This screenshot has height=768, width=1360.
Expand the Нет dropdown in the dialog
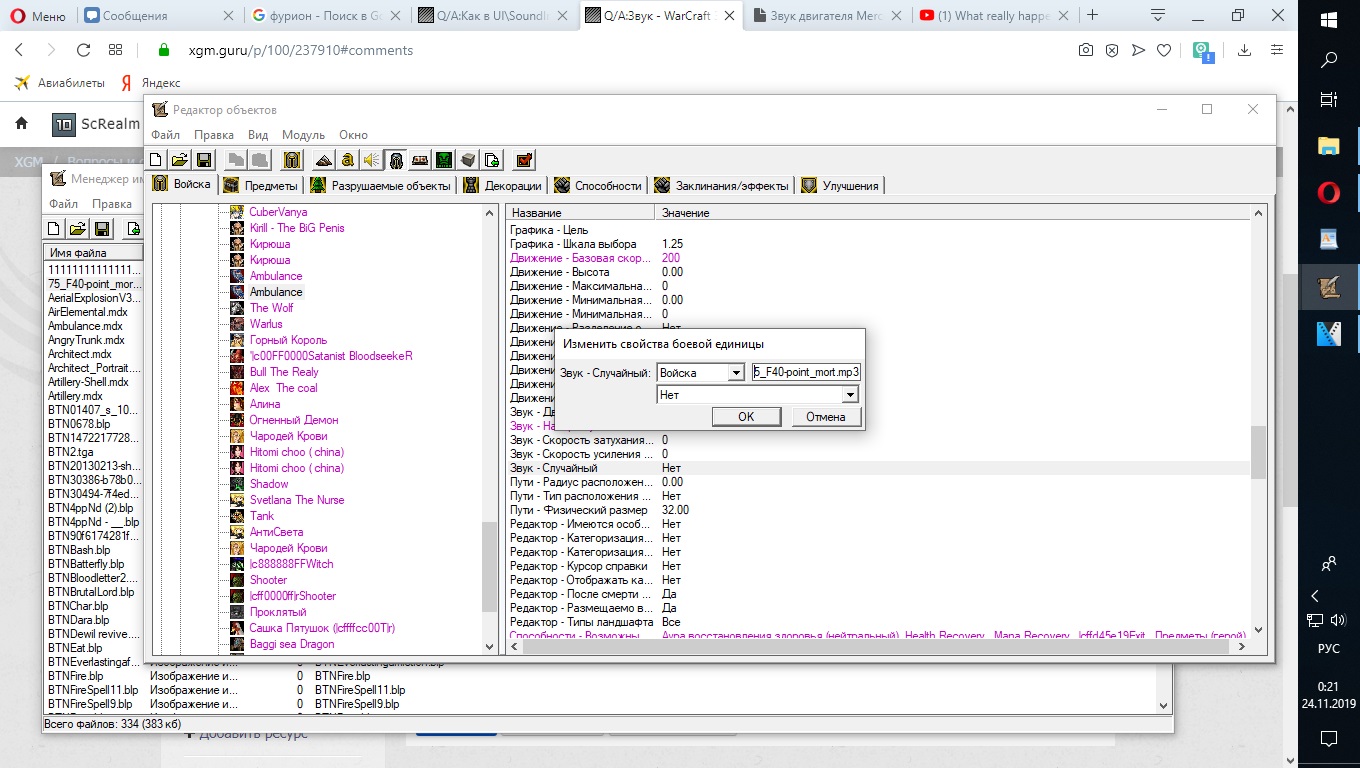[x=850, y=395]
